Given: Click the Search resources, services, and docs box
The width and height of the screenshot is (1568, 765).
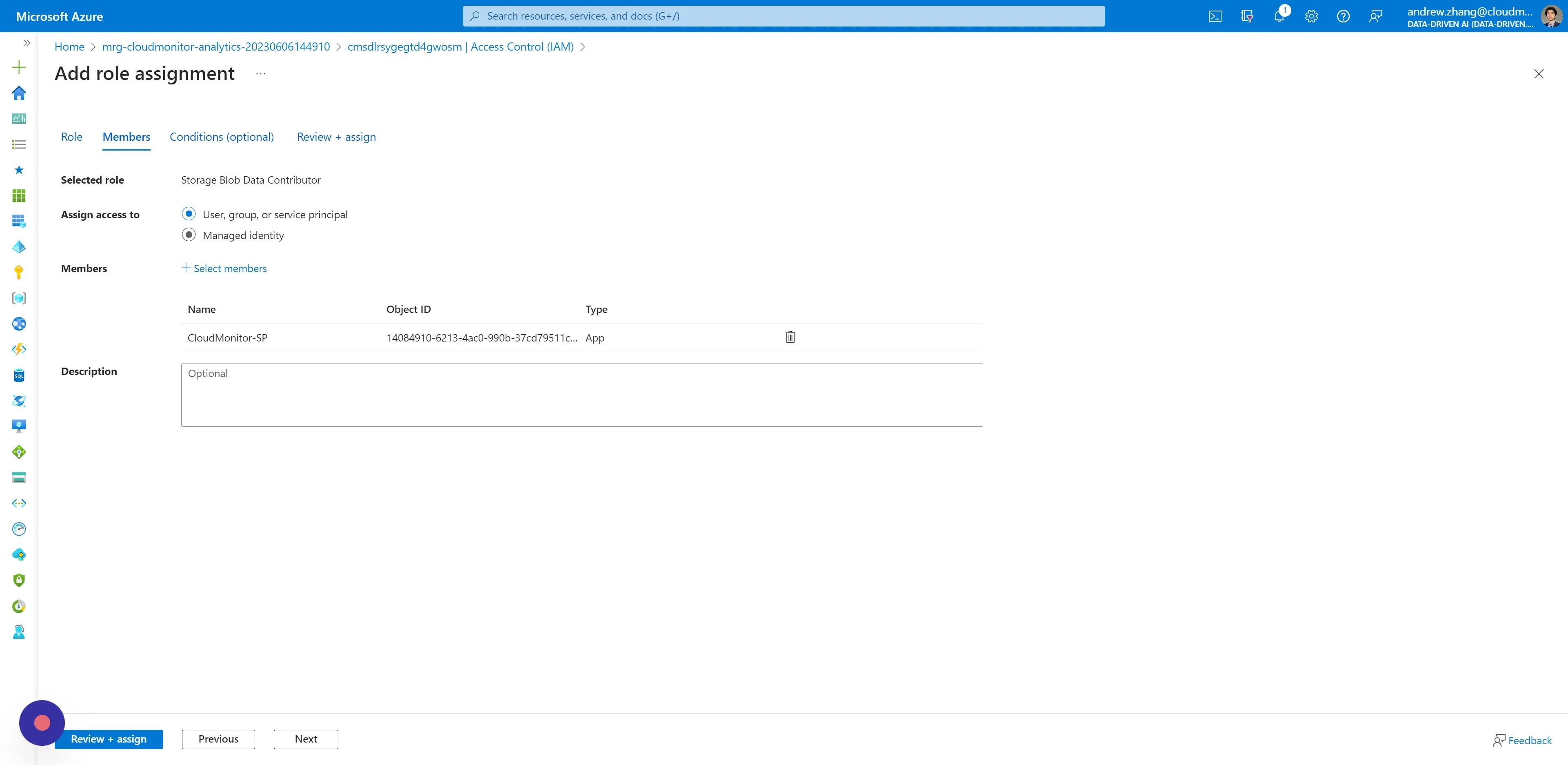Looking at the screenshot, I should [x=784, y=16].
